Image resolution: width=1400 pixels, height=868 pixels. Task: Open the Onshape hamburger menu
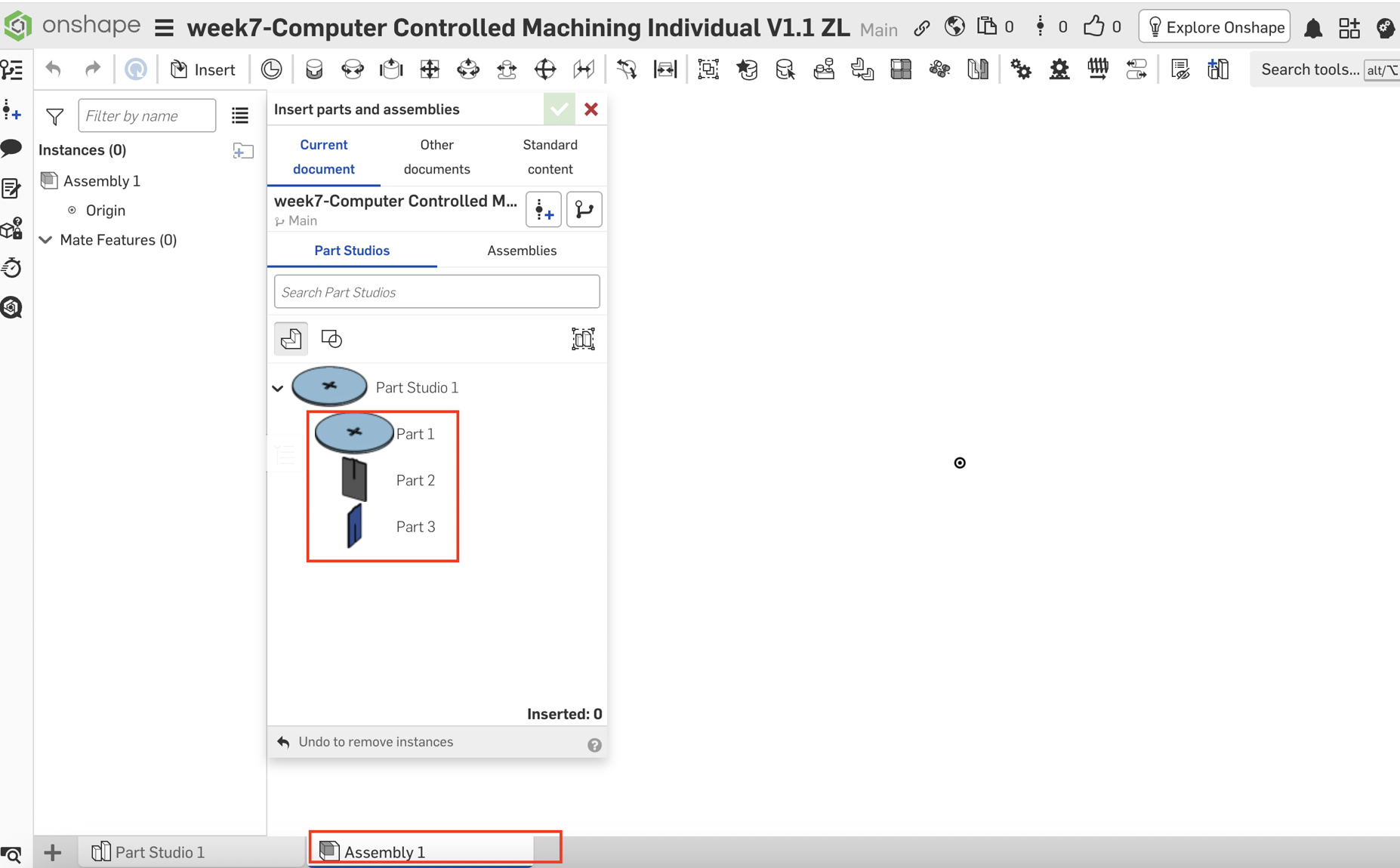coord(164,29)
